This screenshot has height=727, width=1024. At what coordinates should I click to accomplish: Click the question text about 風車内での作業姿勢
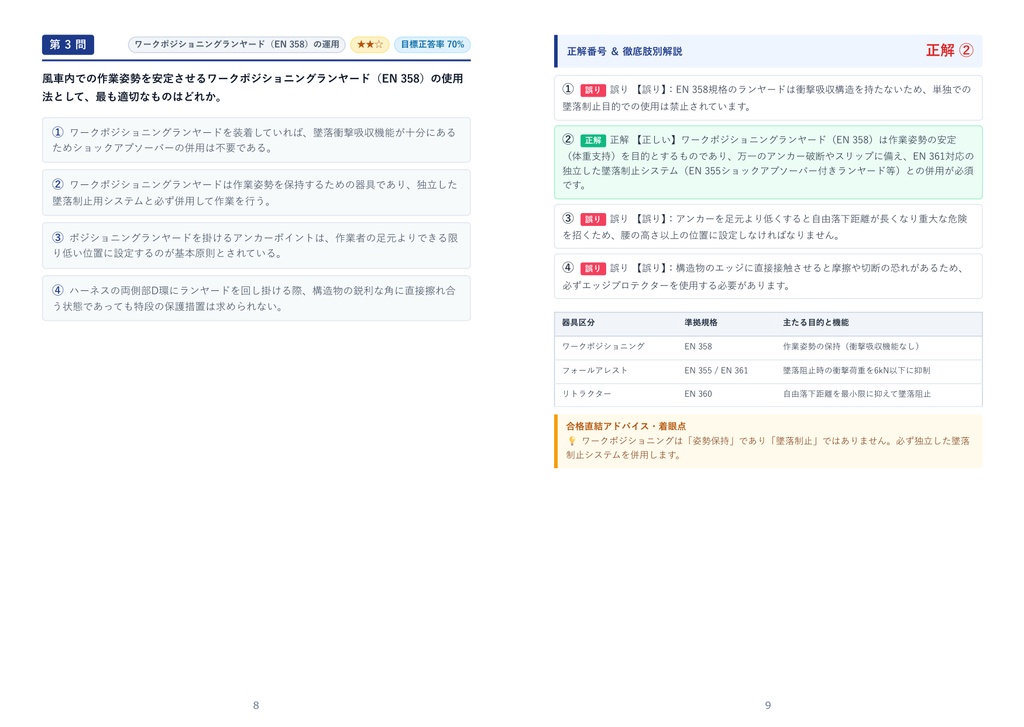click(x=253, y=88)
